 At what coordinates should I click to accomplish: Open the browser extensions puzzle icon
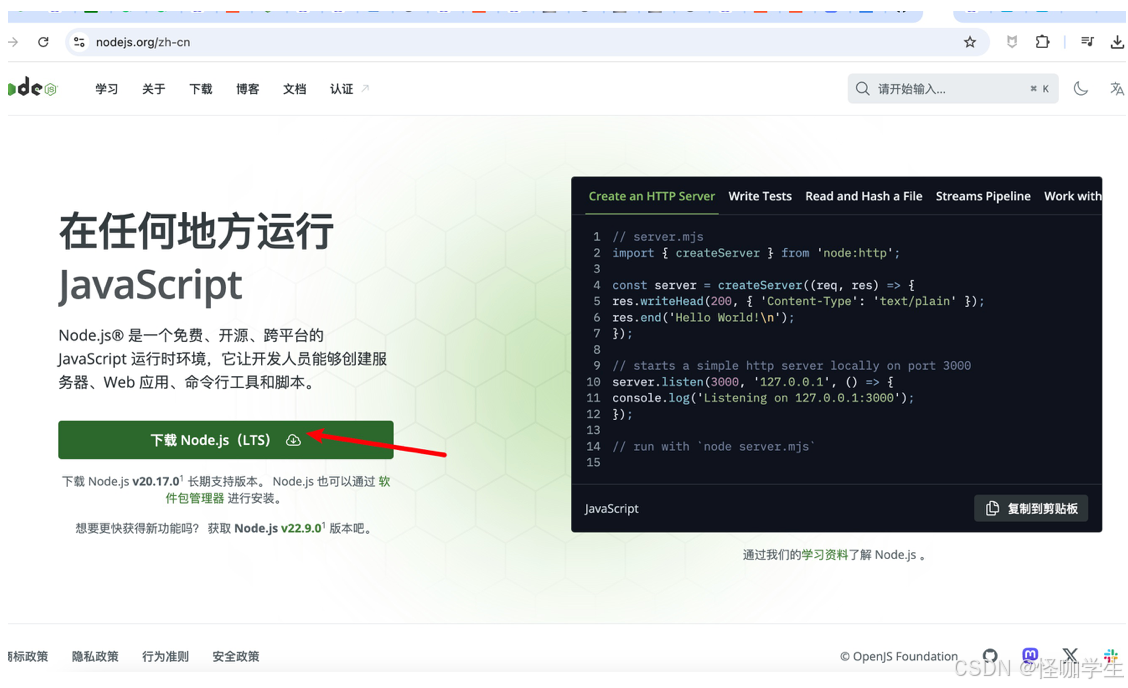click(x=1042, y=42)
